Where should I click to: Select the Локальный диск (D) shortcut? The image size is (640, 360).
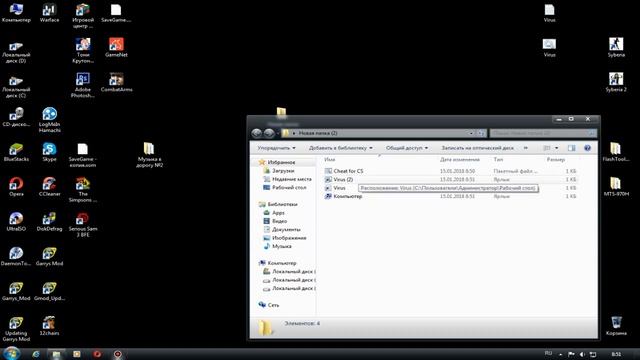[x=16, y=51]
